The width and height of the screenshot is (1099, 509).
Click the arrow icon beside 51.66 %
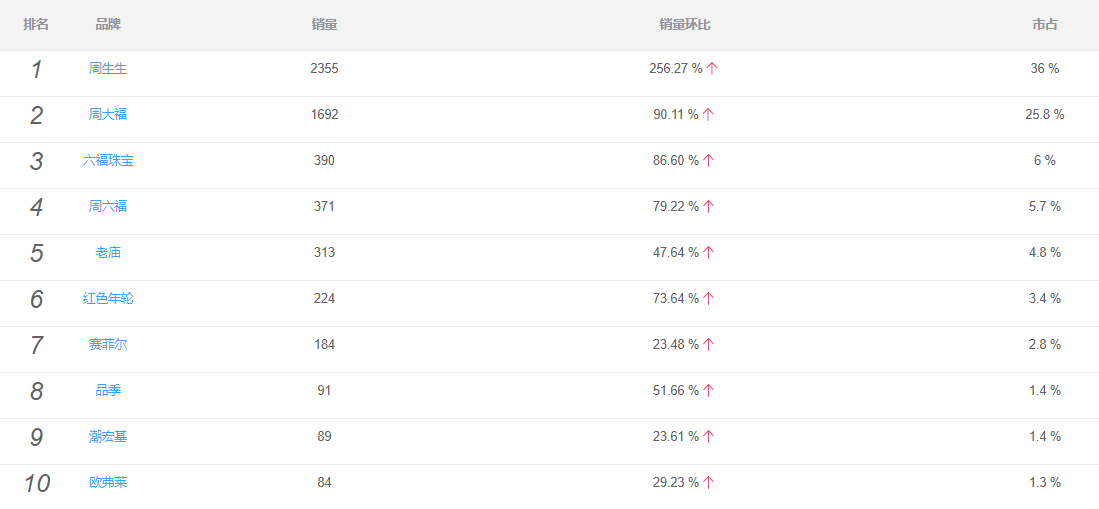709,391
